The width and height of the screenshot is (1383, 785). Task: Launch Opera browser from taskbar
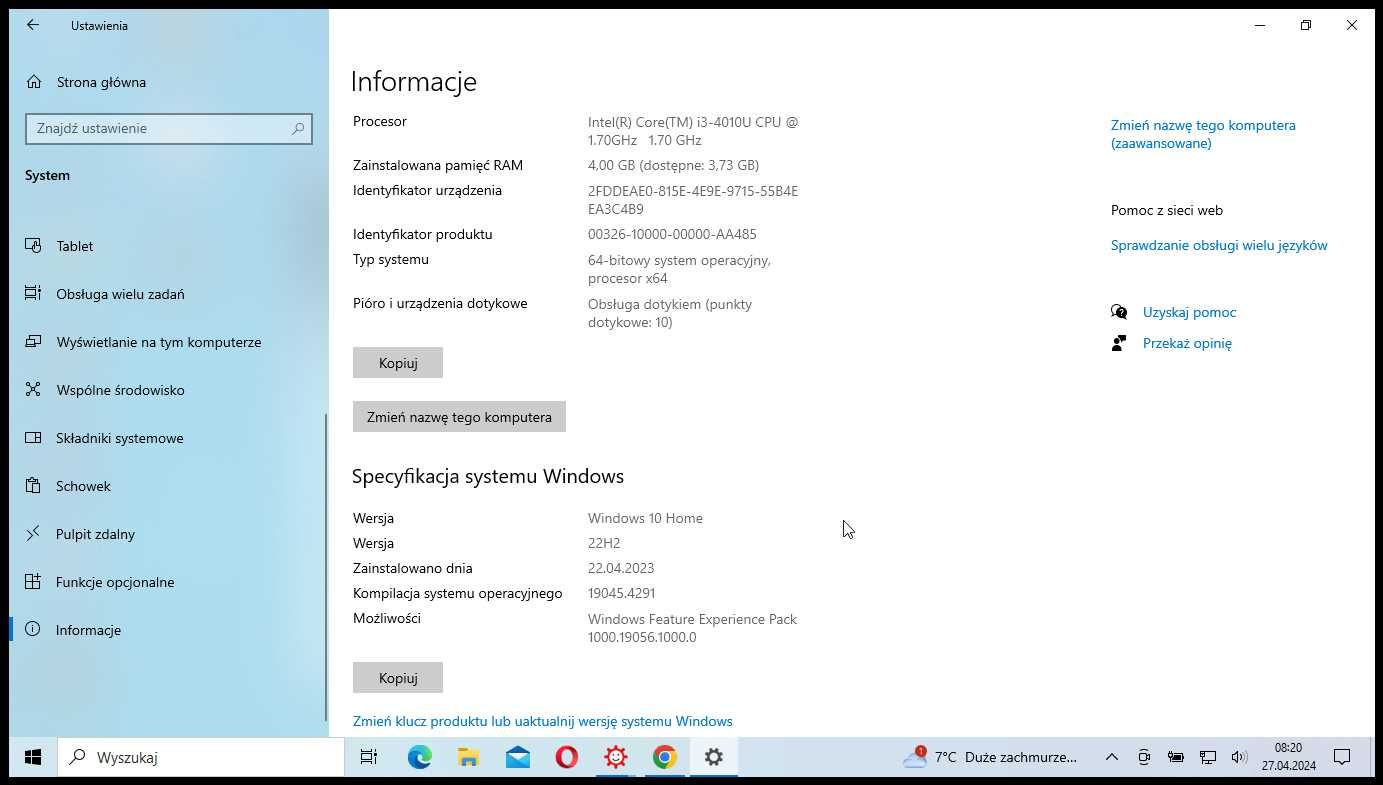point(566,757)
